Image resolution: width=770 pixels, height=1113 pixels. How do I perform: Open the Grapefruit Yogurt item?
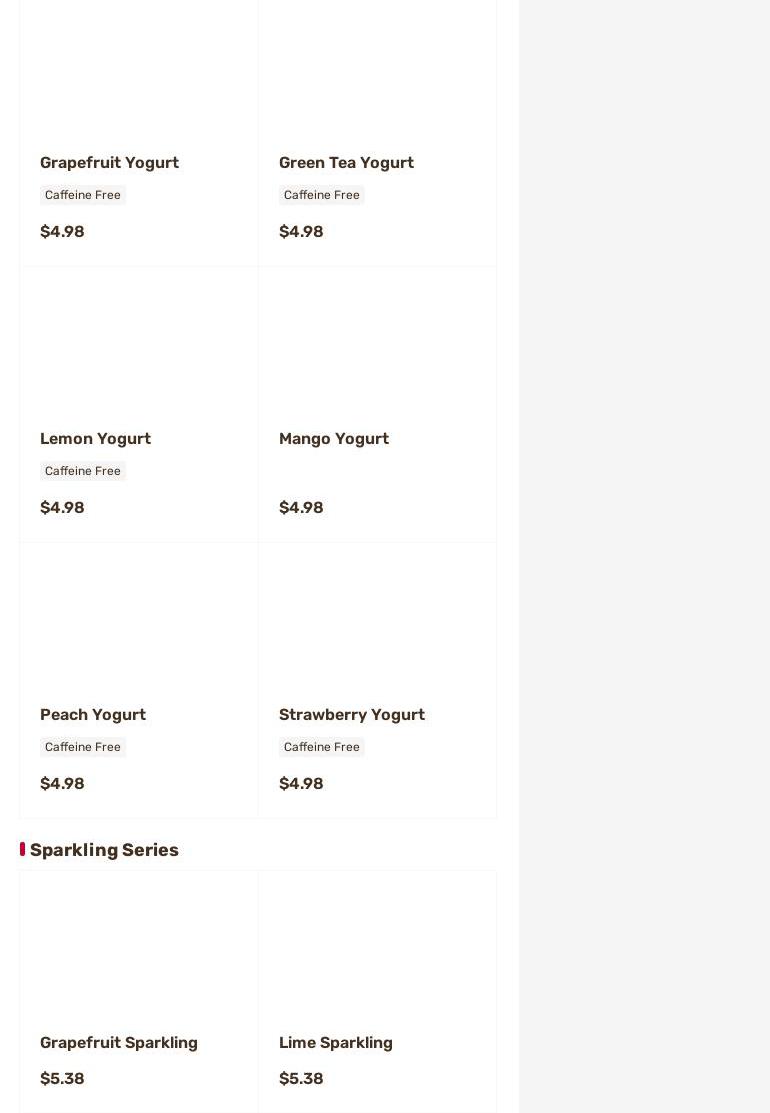[x=109, y=162]
